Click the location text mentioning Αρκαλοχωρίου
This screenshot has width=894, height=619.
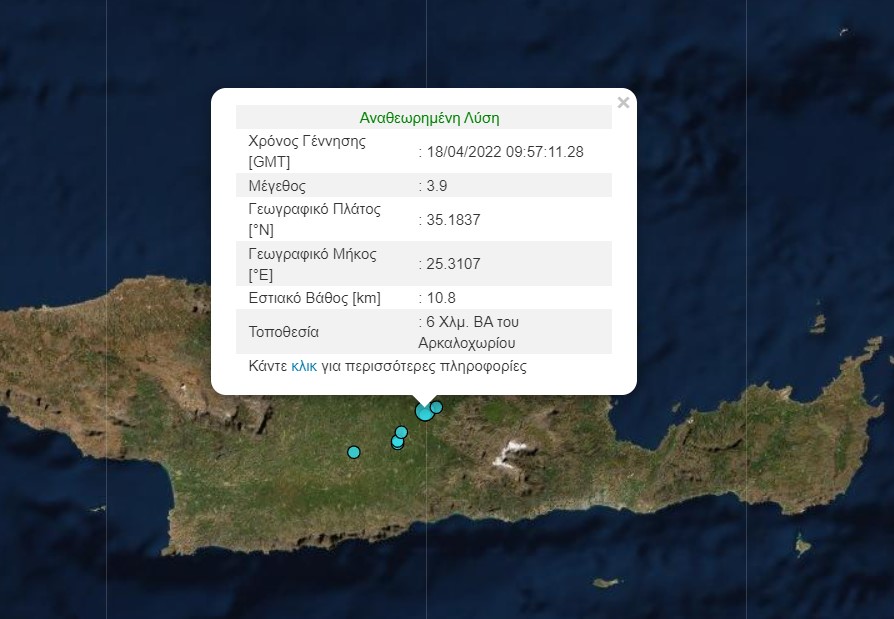[x=467, y=342]
